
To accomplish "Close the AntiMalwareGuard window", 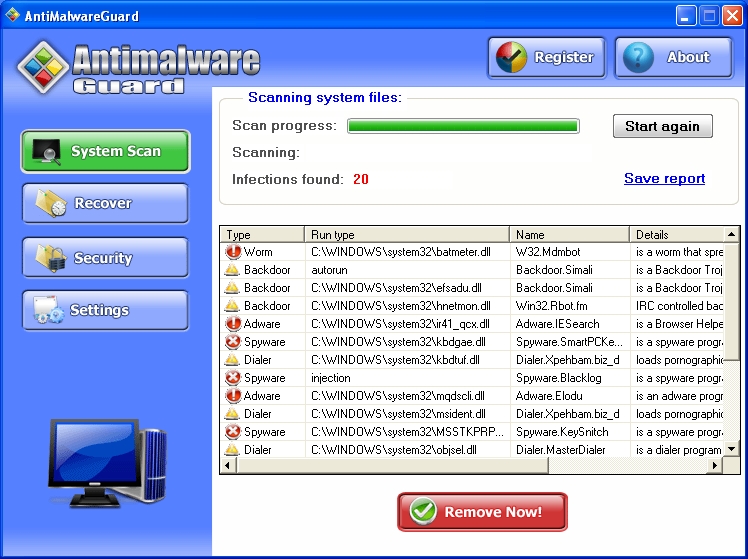I will tap(732, 16).
